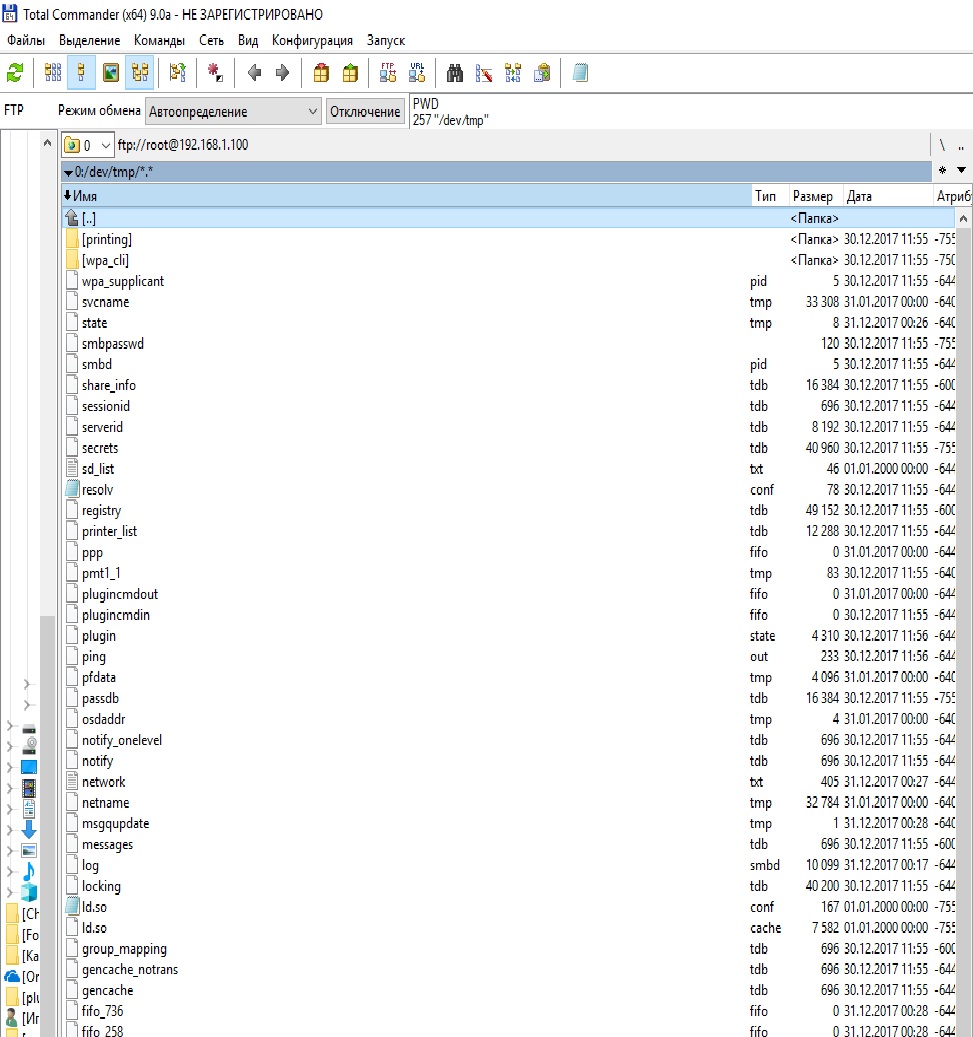Select the sd_list txt file
973x1037 pixels.
[508, 468]
